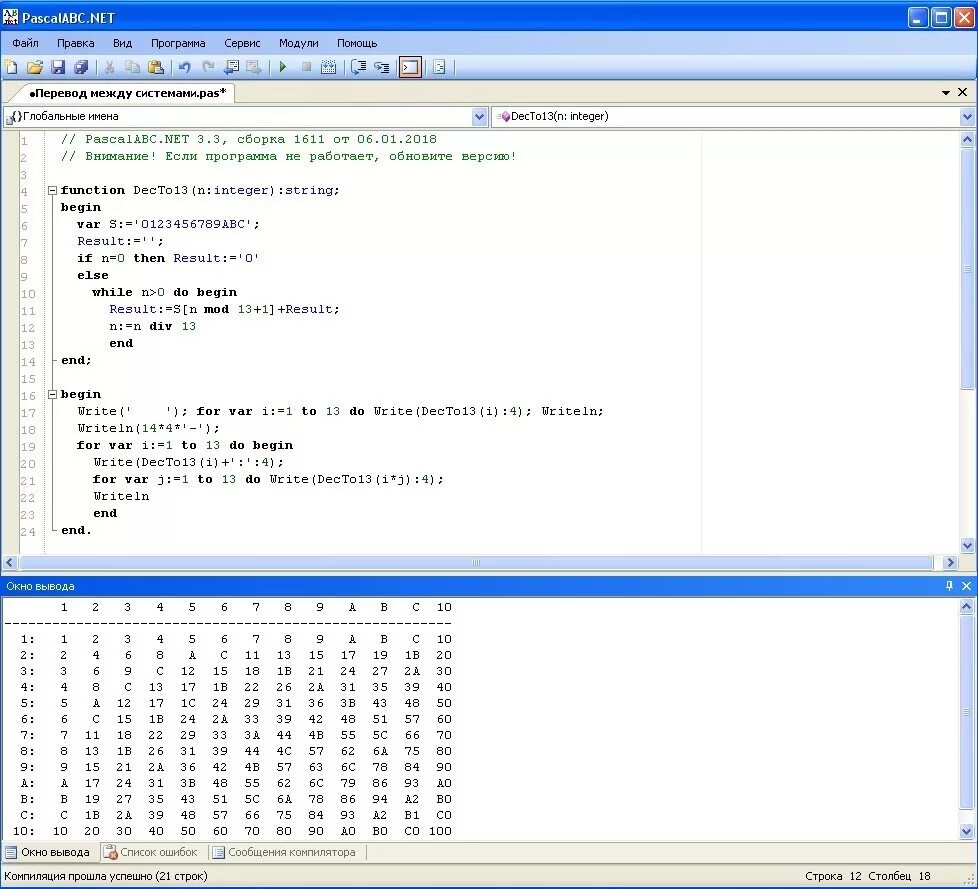Open a file using the folder icon
The height and width of the screenshot is (889, 978).
[x=35, y=67]
